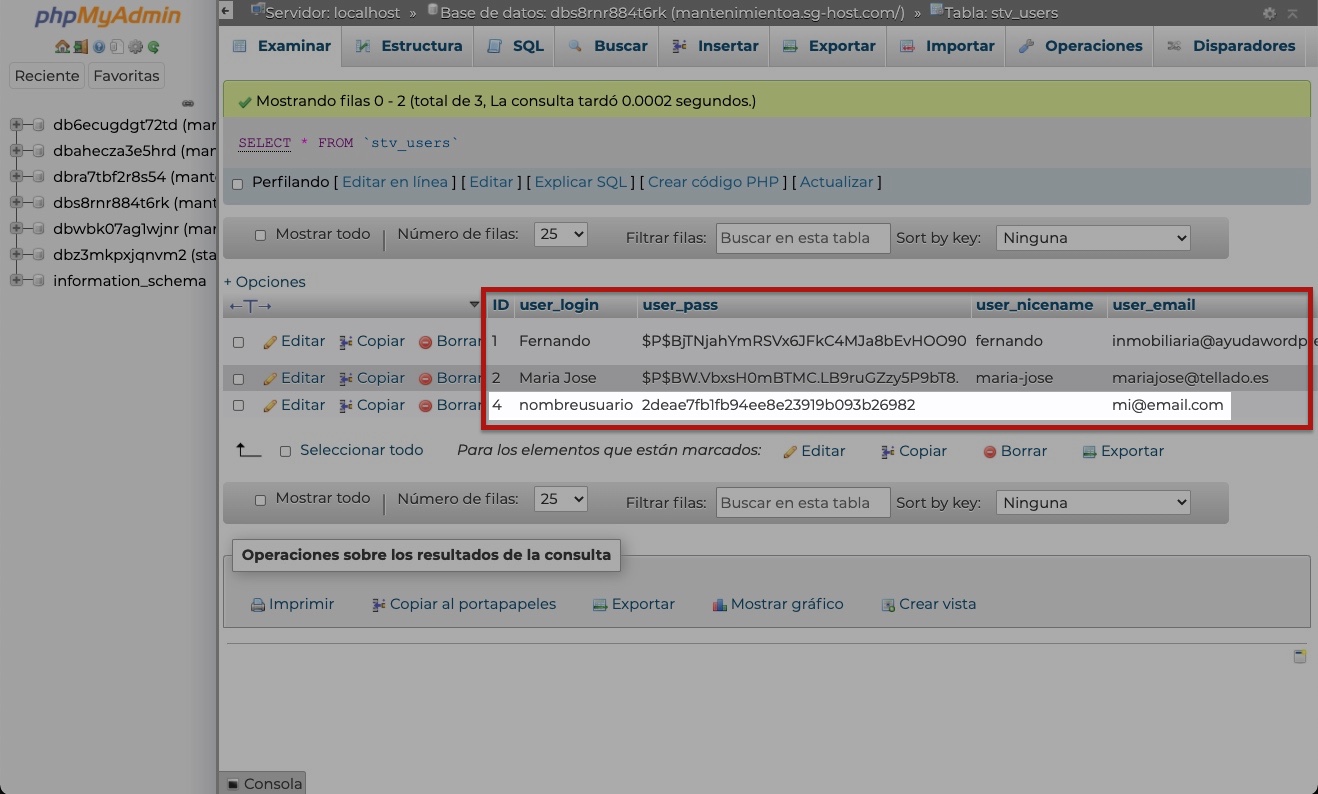Viewport: 1318px width, 794px height.
Task: Open settings via gear icon in sidebar
Action: pos(134,46)
